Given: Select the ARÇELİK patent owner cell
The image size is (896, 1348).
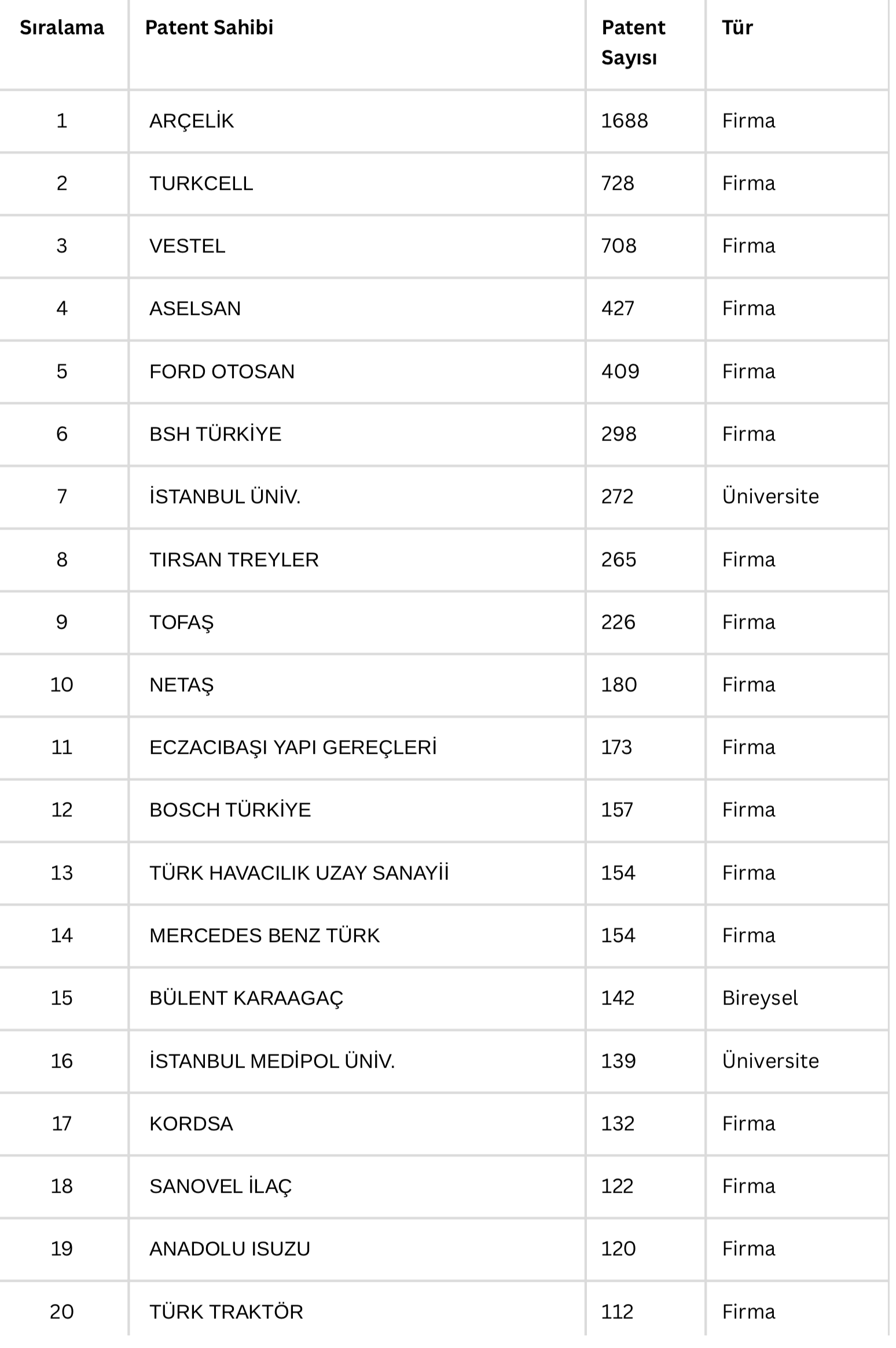Looking at the screenshot, I should point(192,121).
